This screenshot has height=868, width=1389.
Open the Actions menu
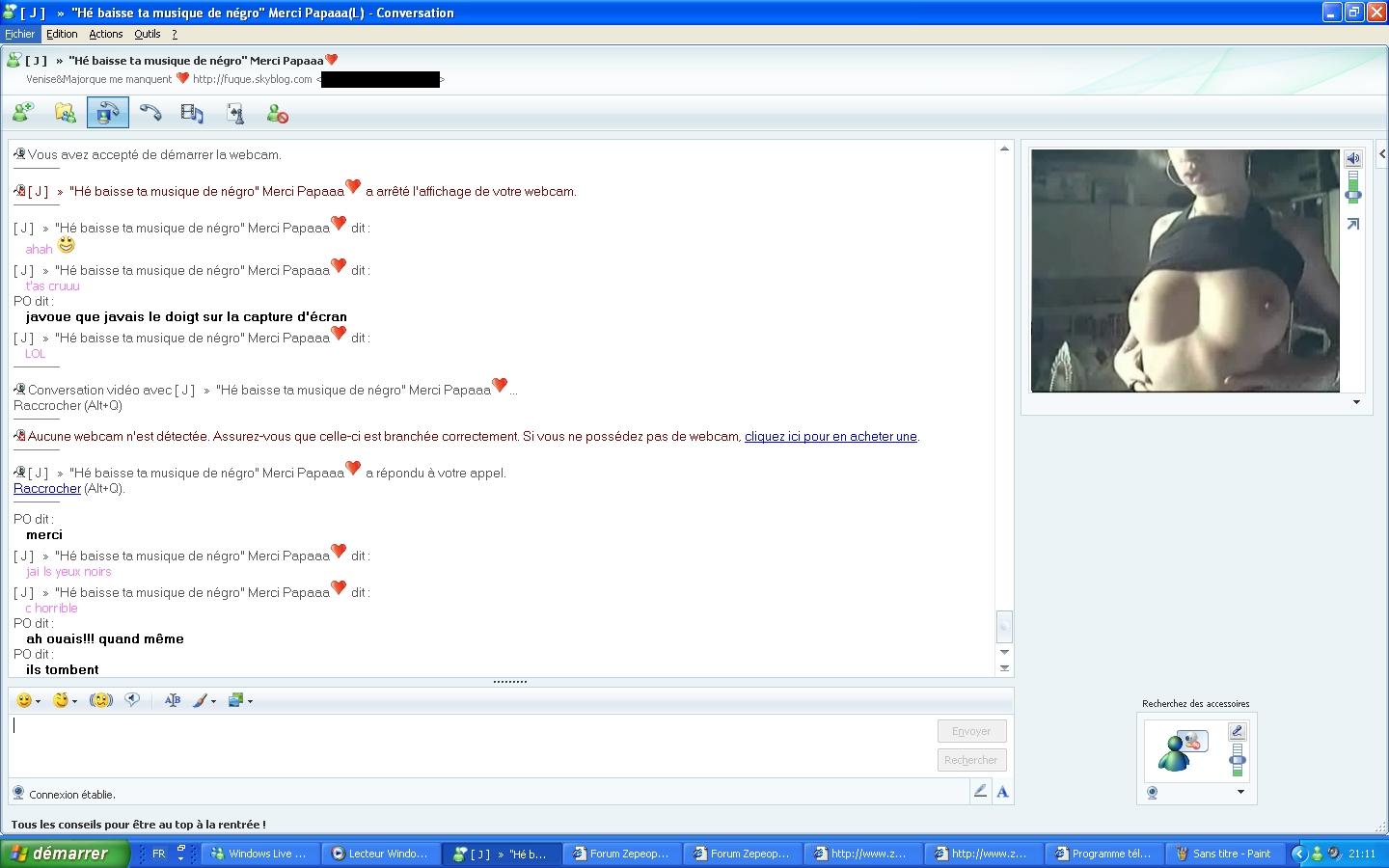[106, 34]
